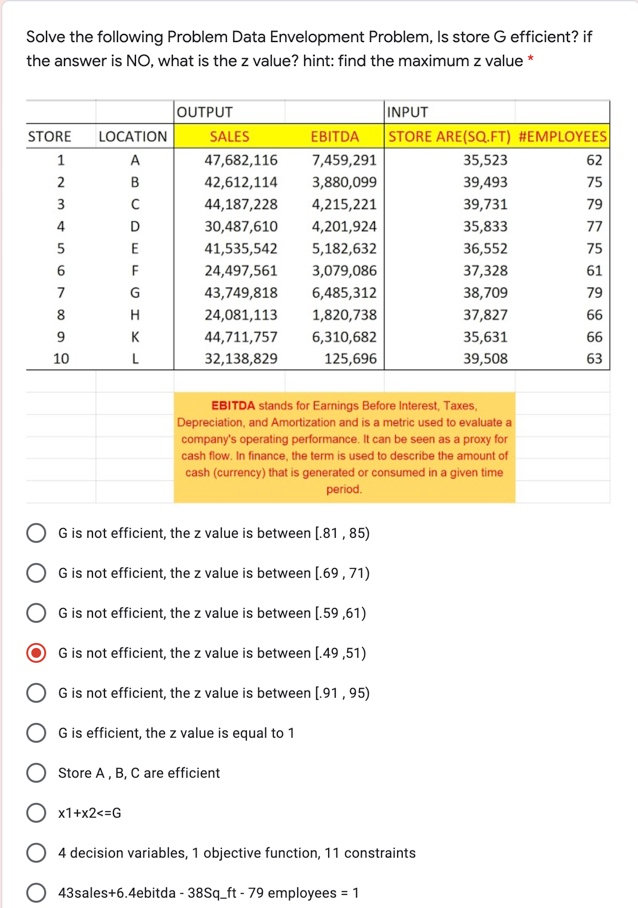638x908 pixels.
Task: Click the #EMPLOYEES column header
Action: [x=563, y=135]
